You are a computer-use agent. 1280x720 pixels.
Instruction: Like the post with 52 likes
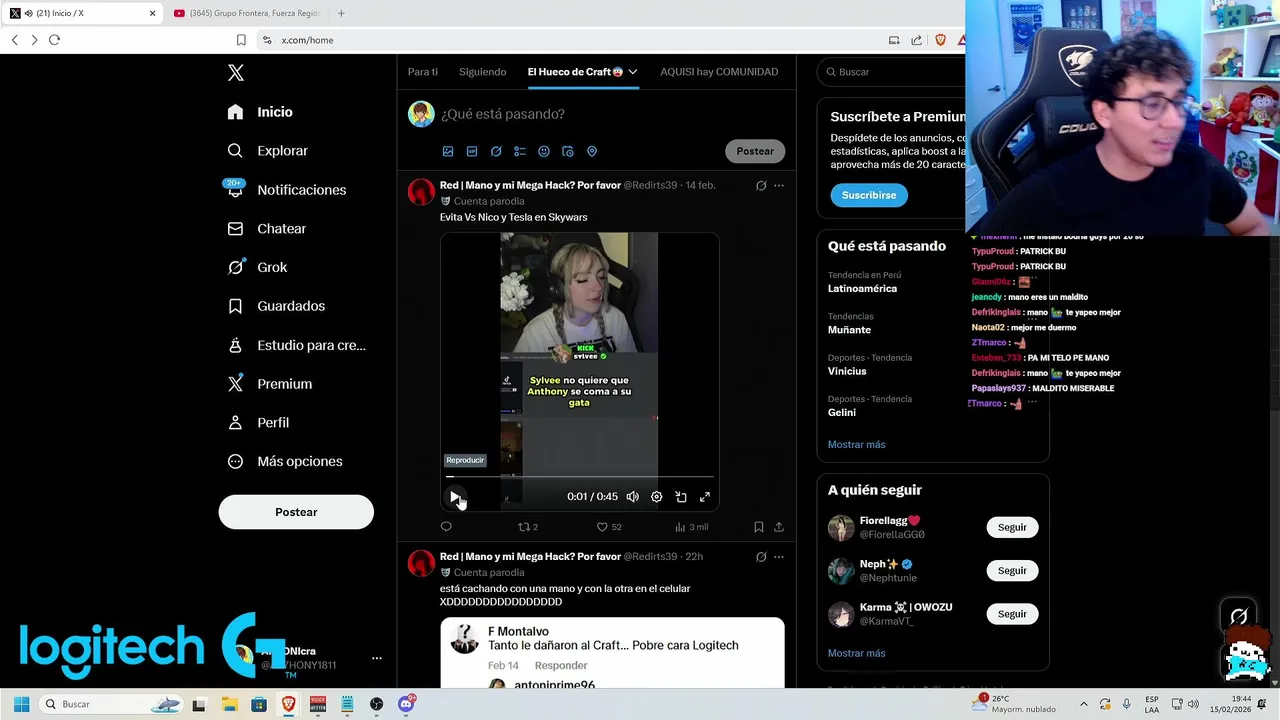(x=609, y=527)
